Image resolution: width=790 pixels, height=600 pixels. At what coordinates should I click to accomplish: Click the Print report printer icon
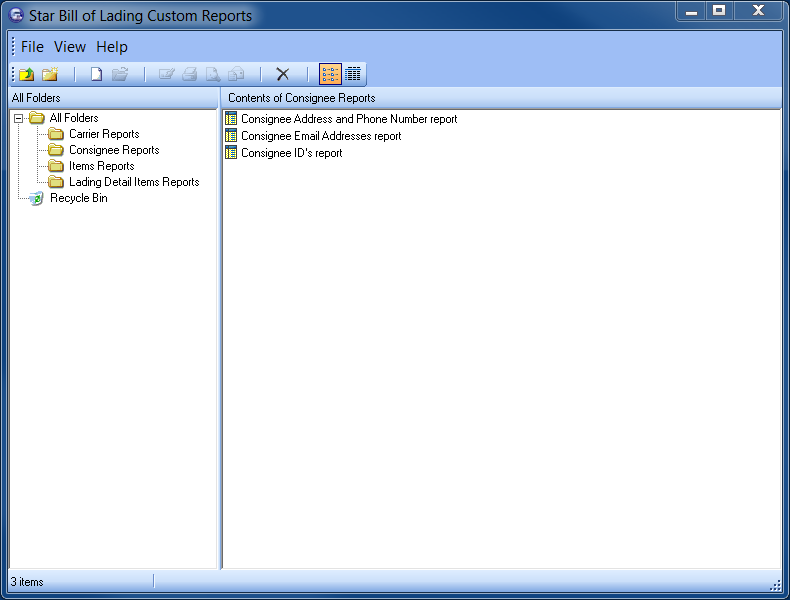[x=189, y=75]
